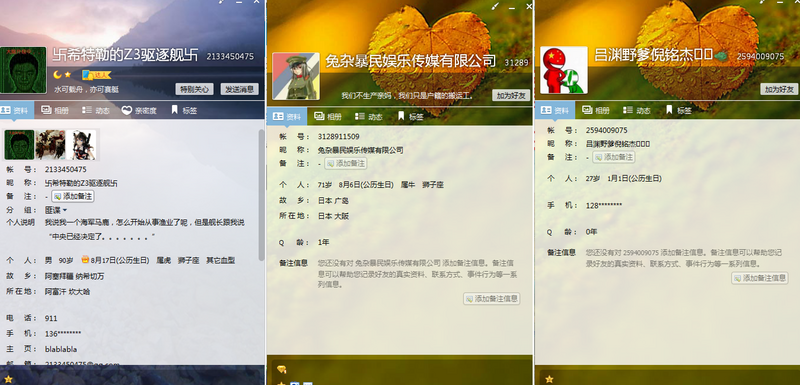Select 资料 tab in left profile window
The height and width of the screenshot is (385, 800).
[17, 110]
